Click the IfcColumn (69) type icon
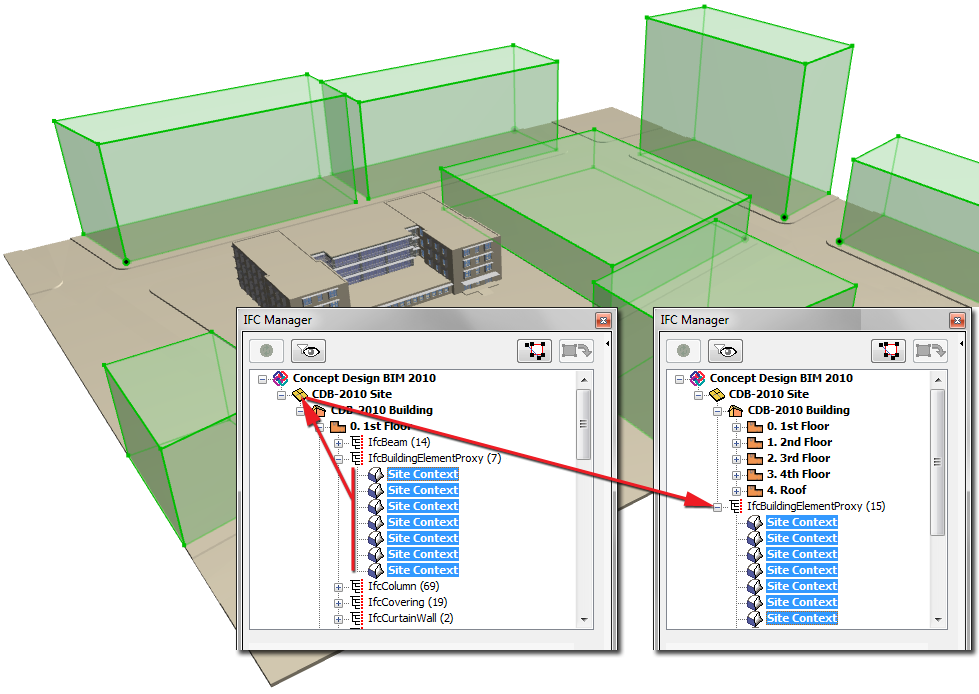Screen dimensions: 979x694 point(357,587)
